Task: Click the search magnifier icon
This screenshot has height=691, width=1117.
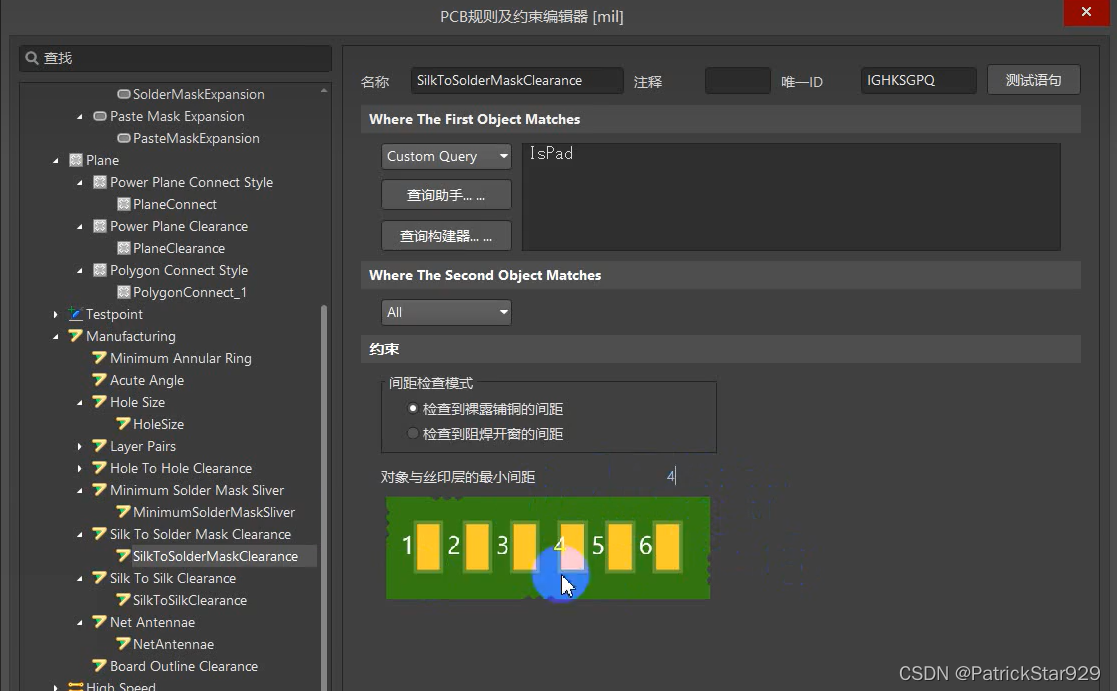Action: (32, 58)
